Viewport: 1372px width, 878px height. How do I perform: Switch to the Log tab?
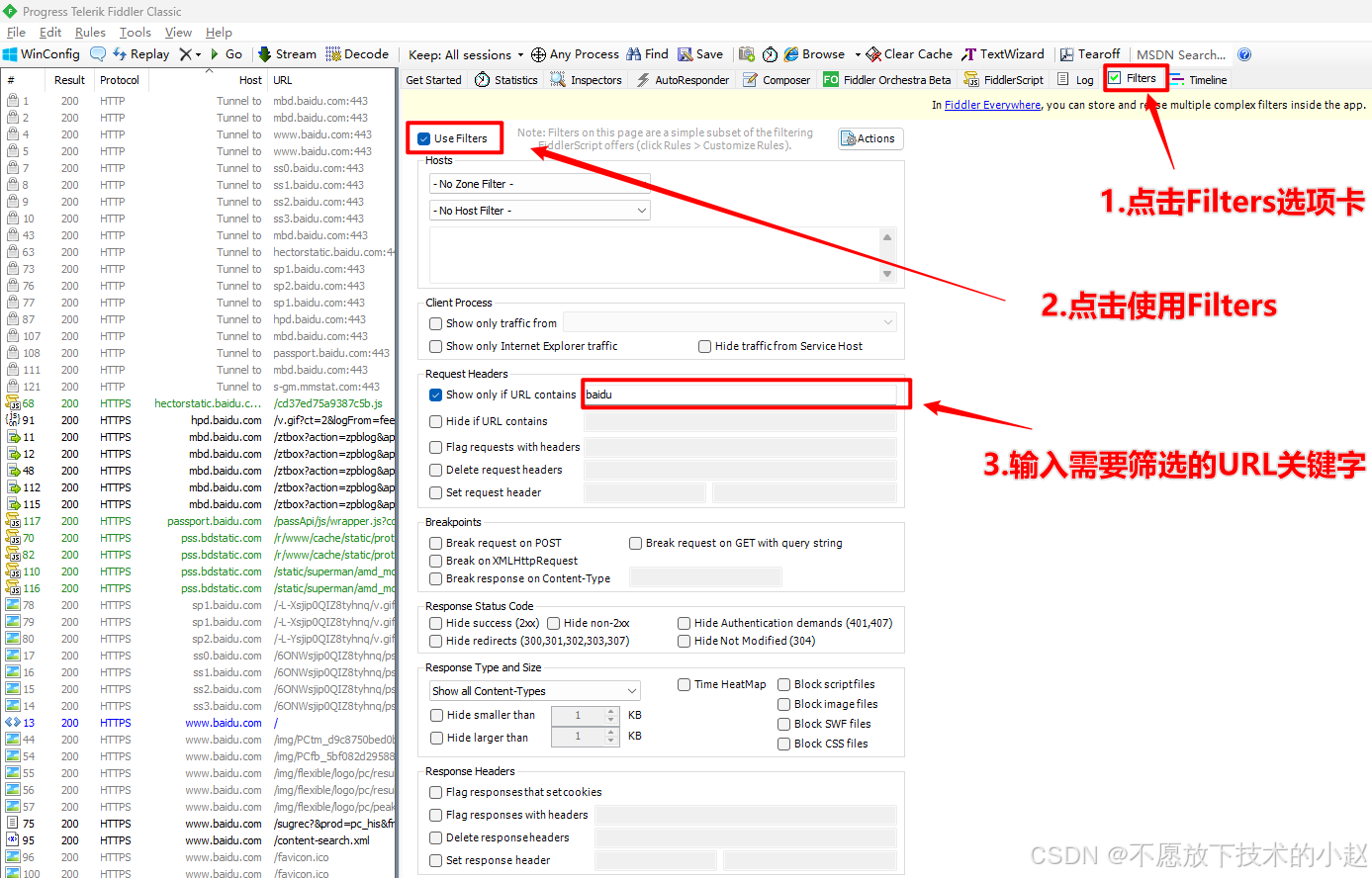tap(1076, 80)
